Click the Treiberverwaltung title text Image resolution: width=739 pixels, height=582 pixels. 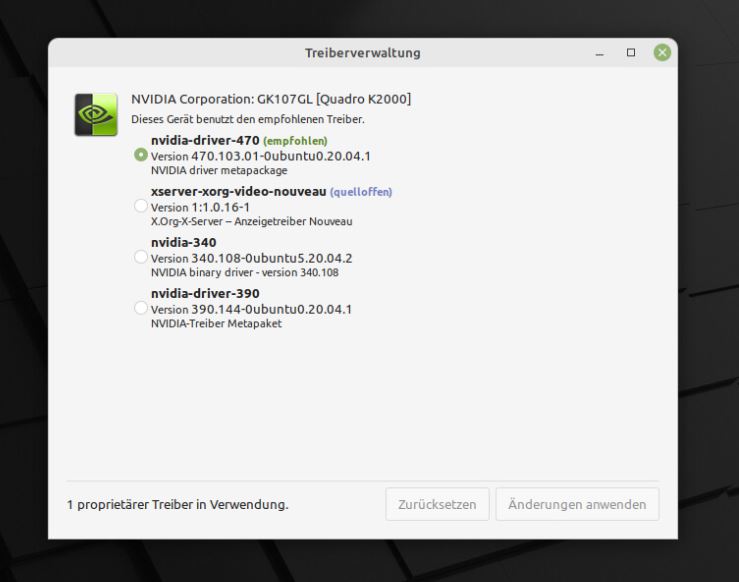pyautogui.click(x=362, y=53)
